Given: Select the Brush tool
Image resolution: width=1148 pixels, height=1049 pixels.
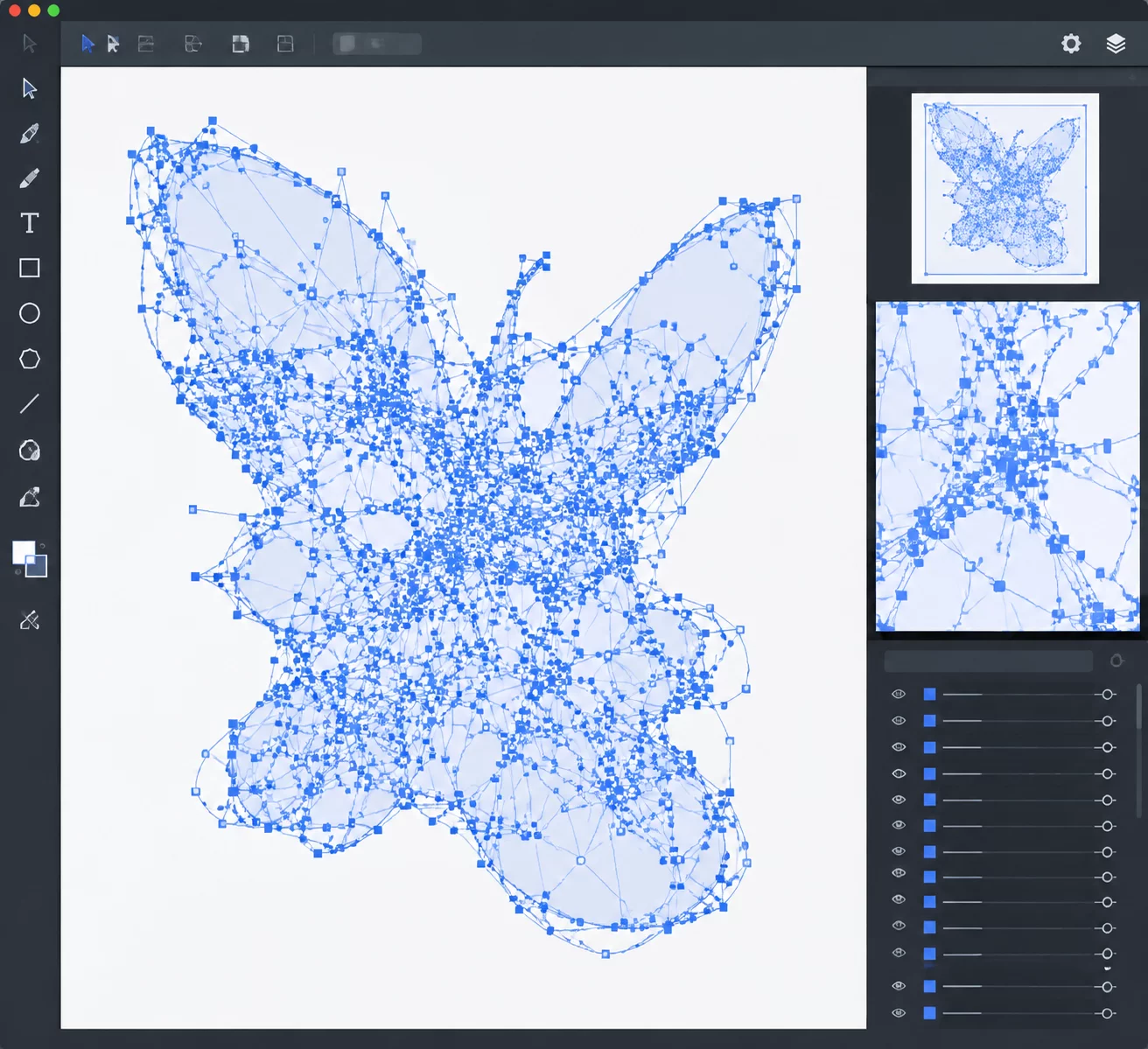Looking at the screenshot, I should pyautogui.click(x=29, y=178).
